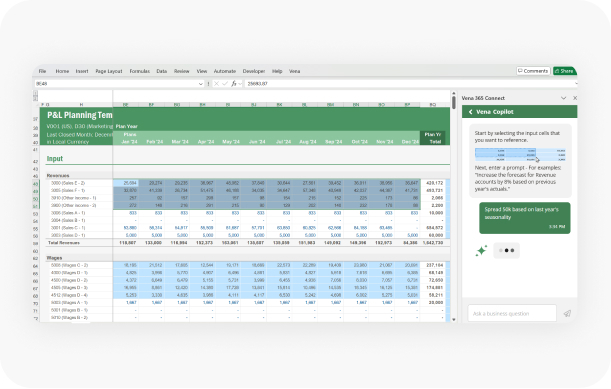This screenshot has width=611, height=389.
Task: Select the Total Revenues row label
Action: coord(64,243)
